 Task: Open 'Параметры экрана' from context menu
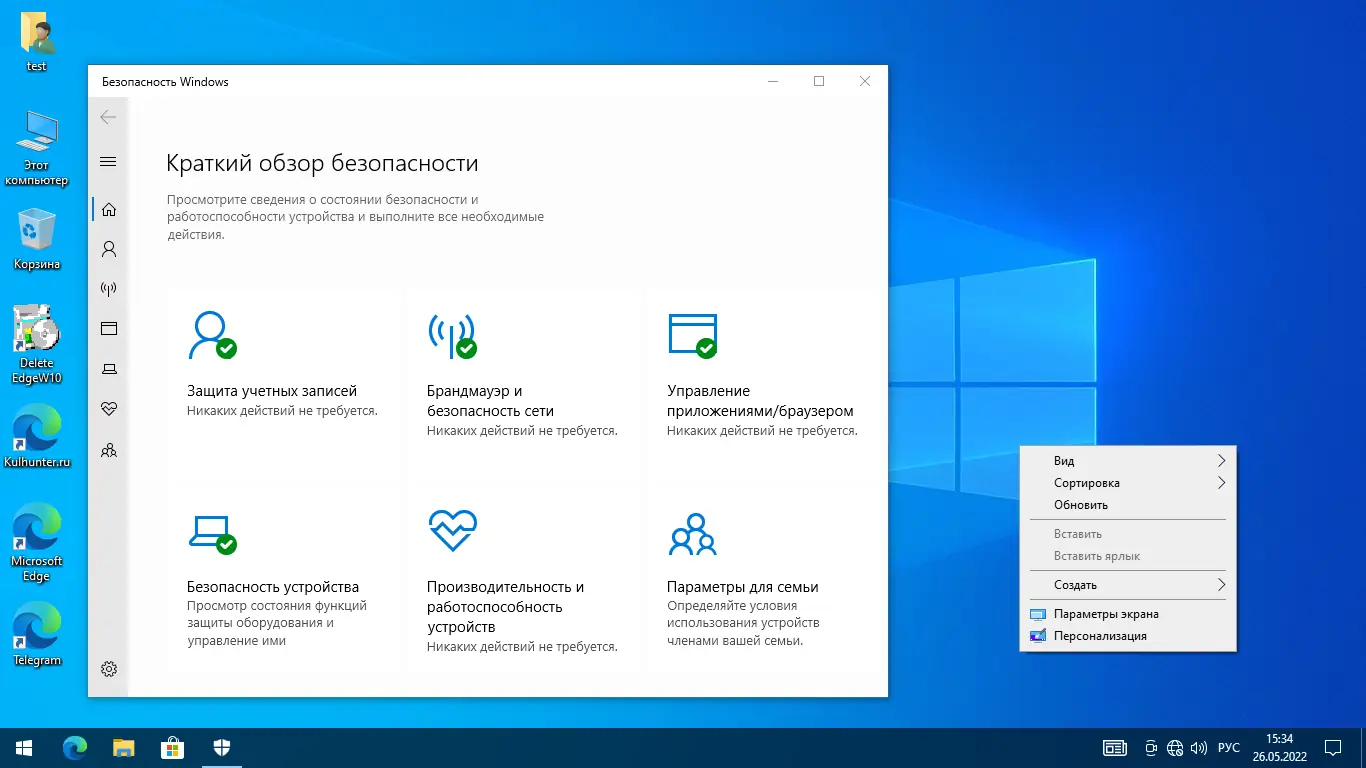click(x=1128, y=614)
